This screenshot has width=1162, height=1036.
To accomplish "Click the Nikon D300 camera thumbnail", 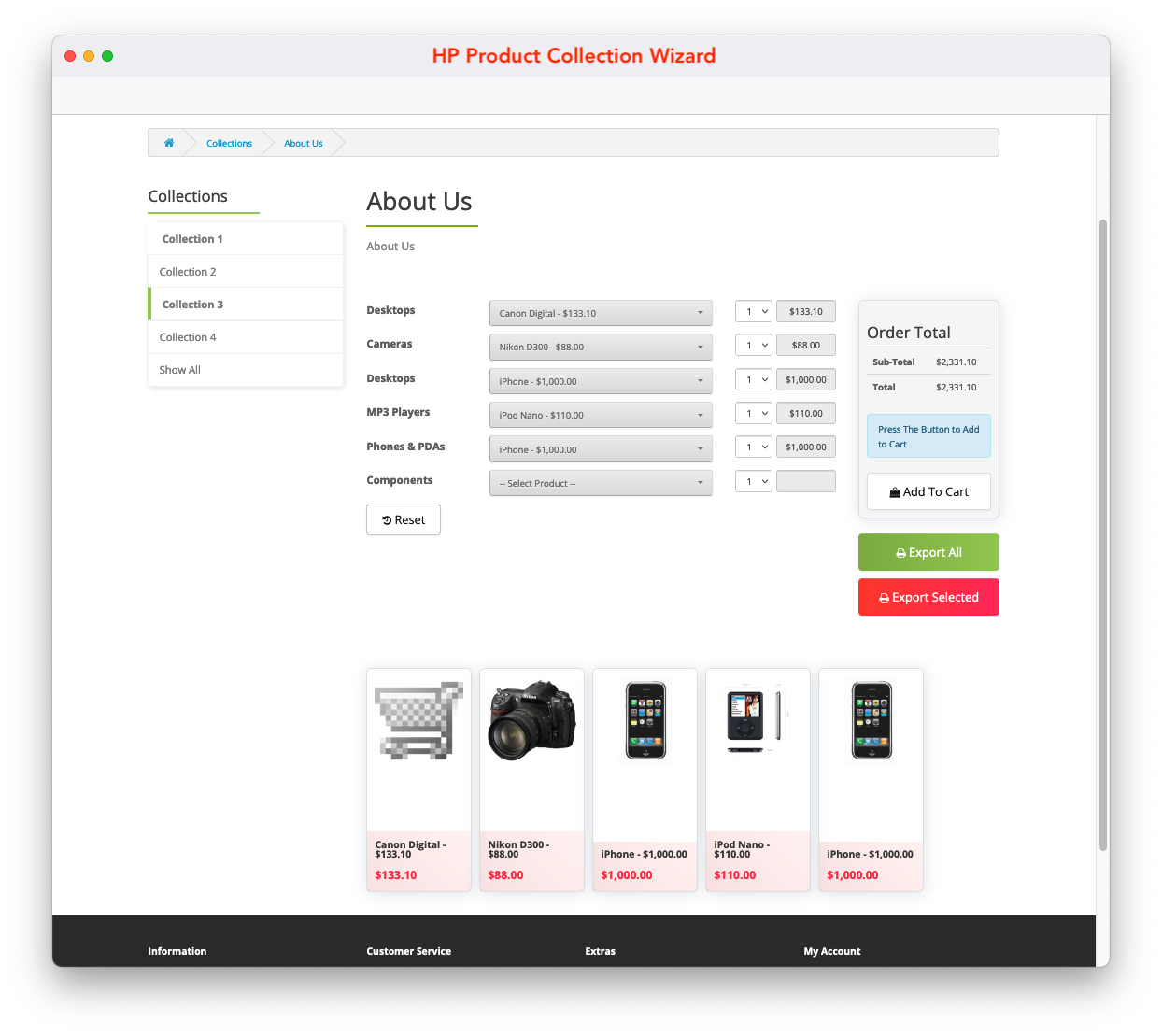I will click(x=531, y=721).
